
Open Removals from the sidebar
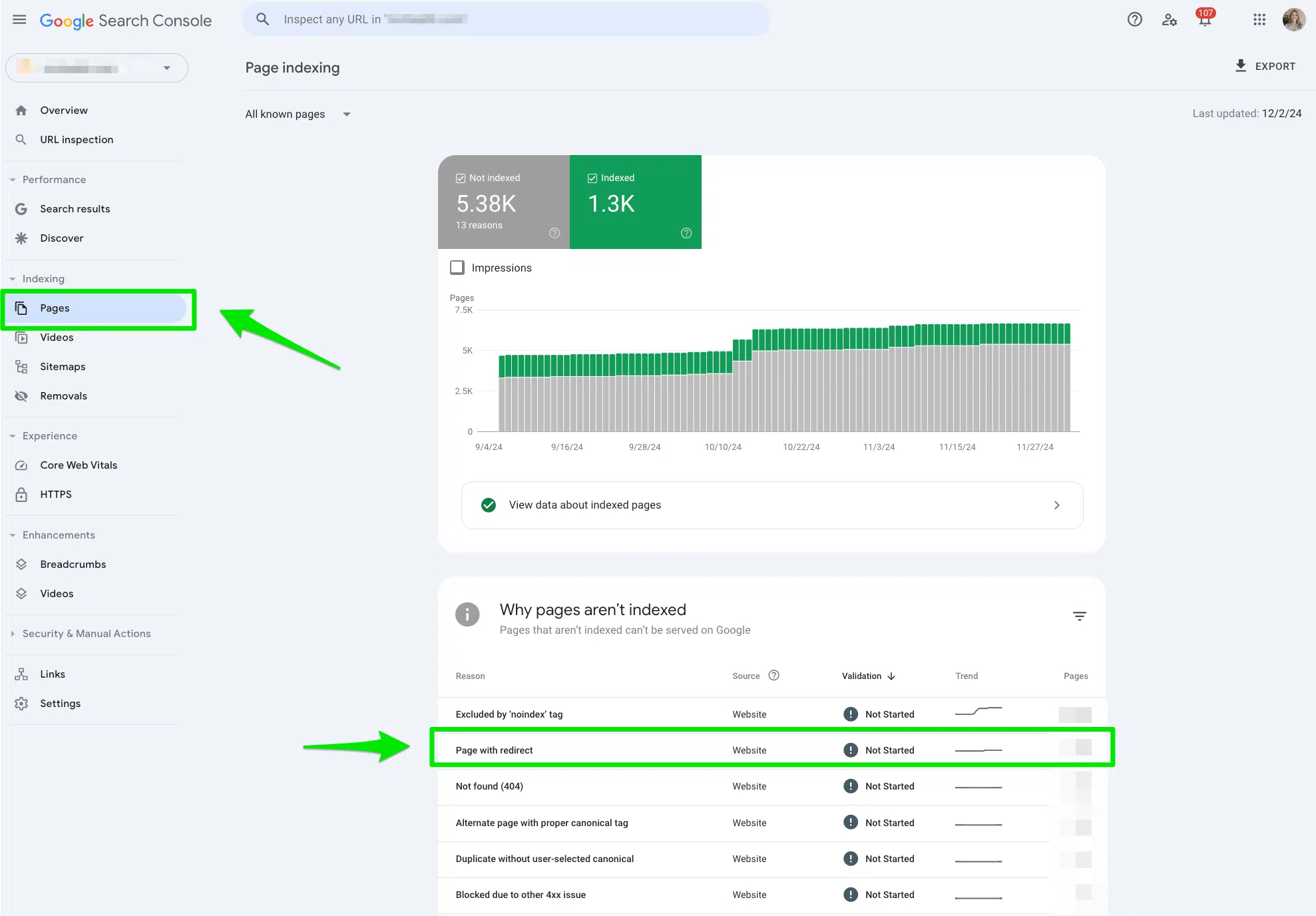point(63,395)
